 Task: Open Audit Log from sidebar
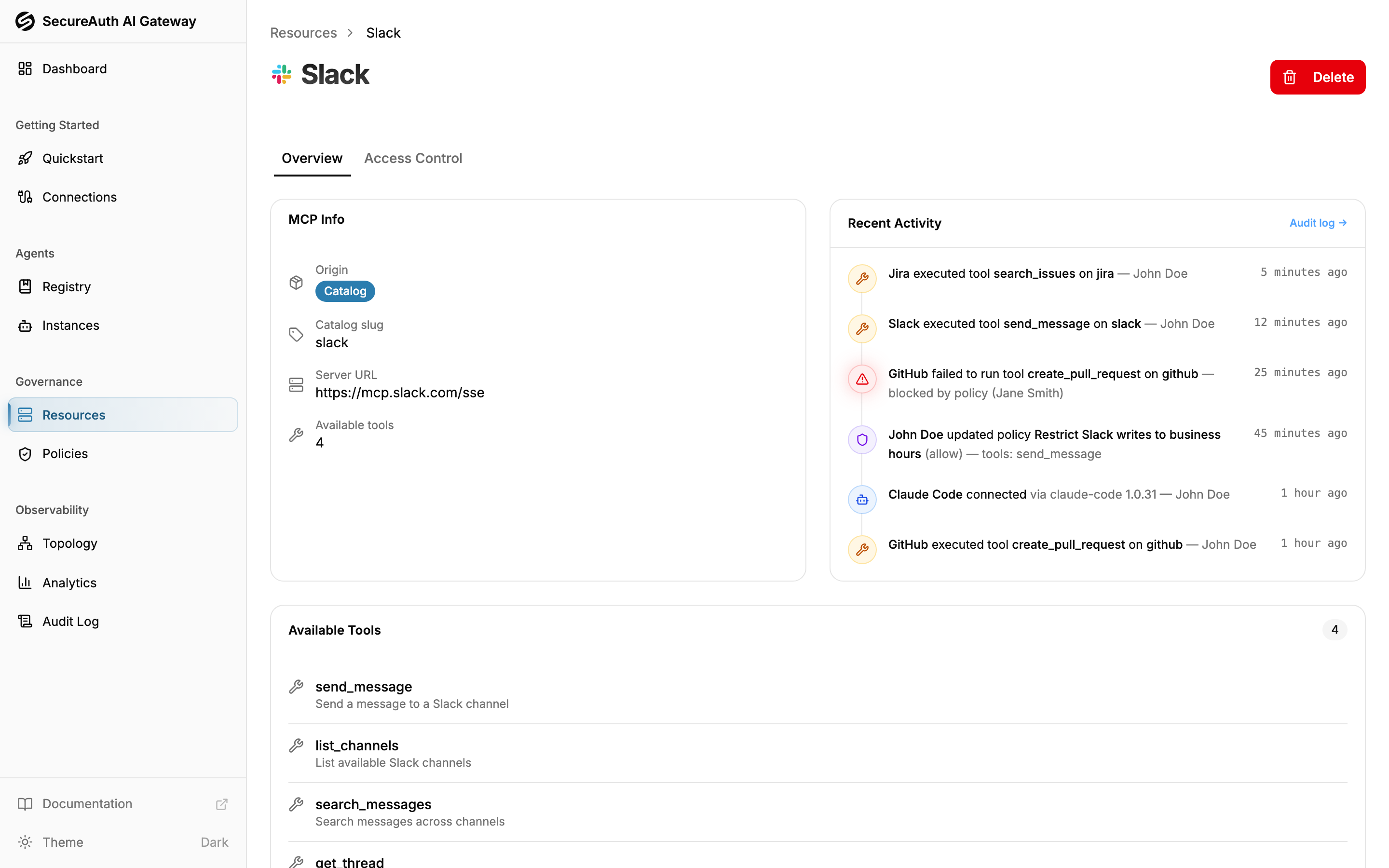[123, 621]
